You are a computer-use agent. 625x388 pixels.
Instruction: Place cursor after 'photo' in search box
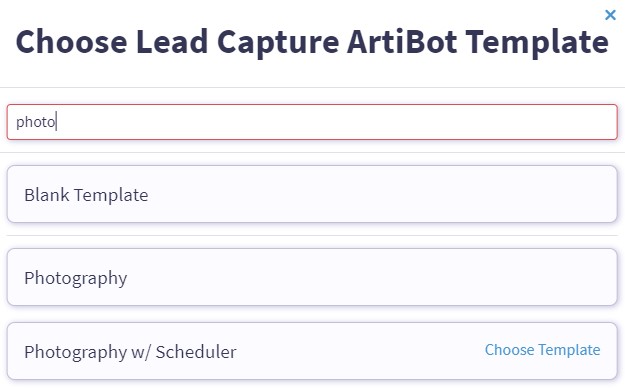[56, 122]
